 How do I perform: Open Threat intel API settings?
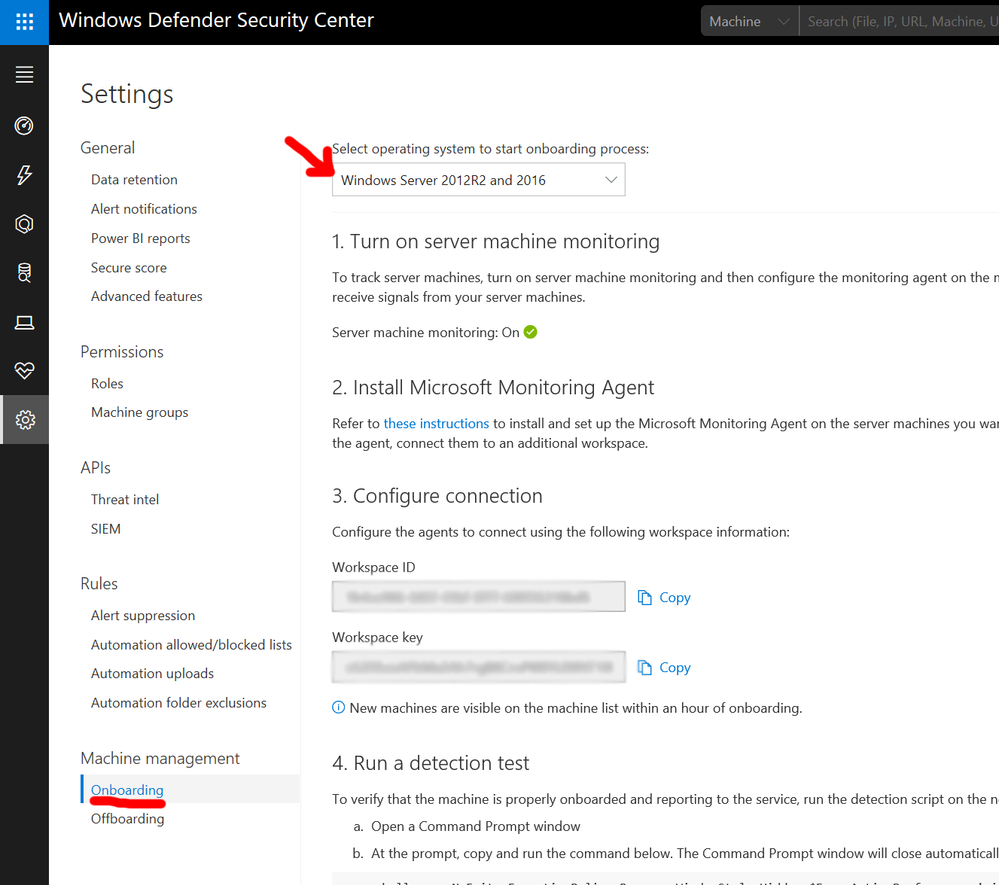pyautogui.click(x=125, y=500)
